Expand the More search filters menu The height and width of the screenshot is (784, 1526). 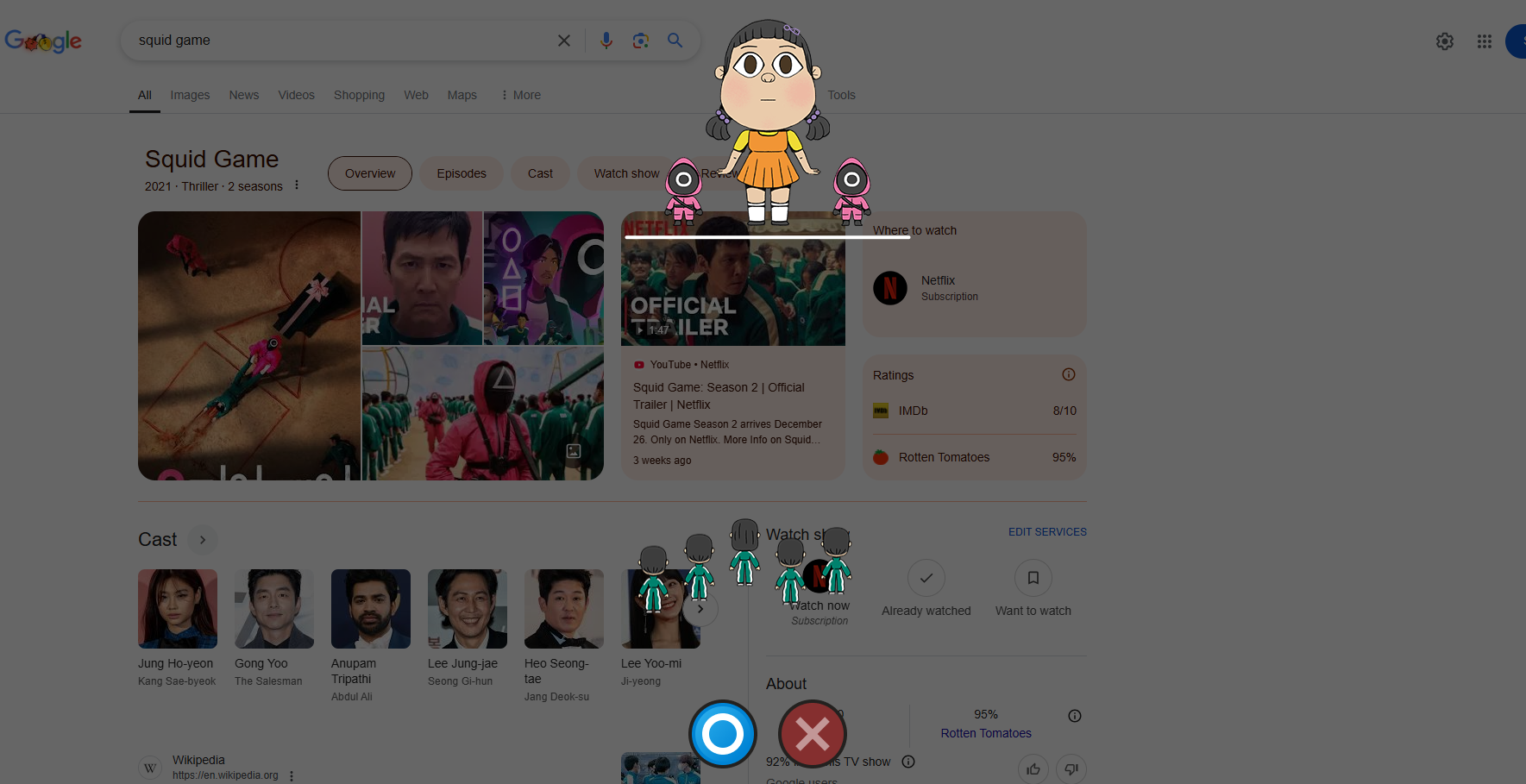(521, 95)
